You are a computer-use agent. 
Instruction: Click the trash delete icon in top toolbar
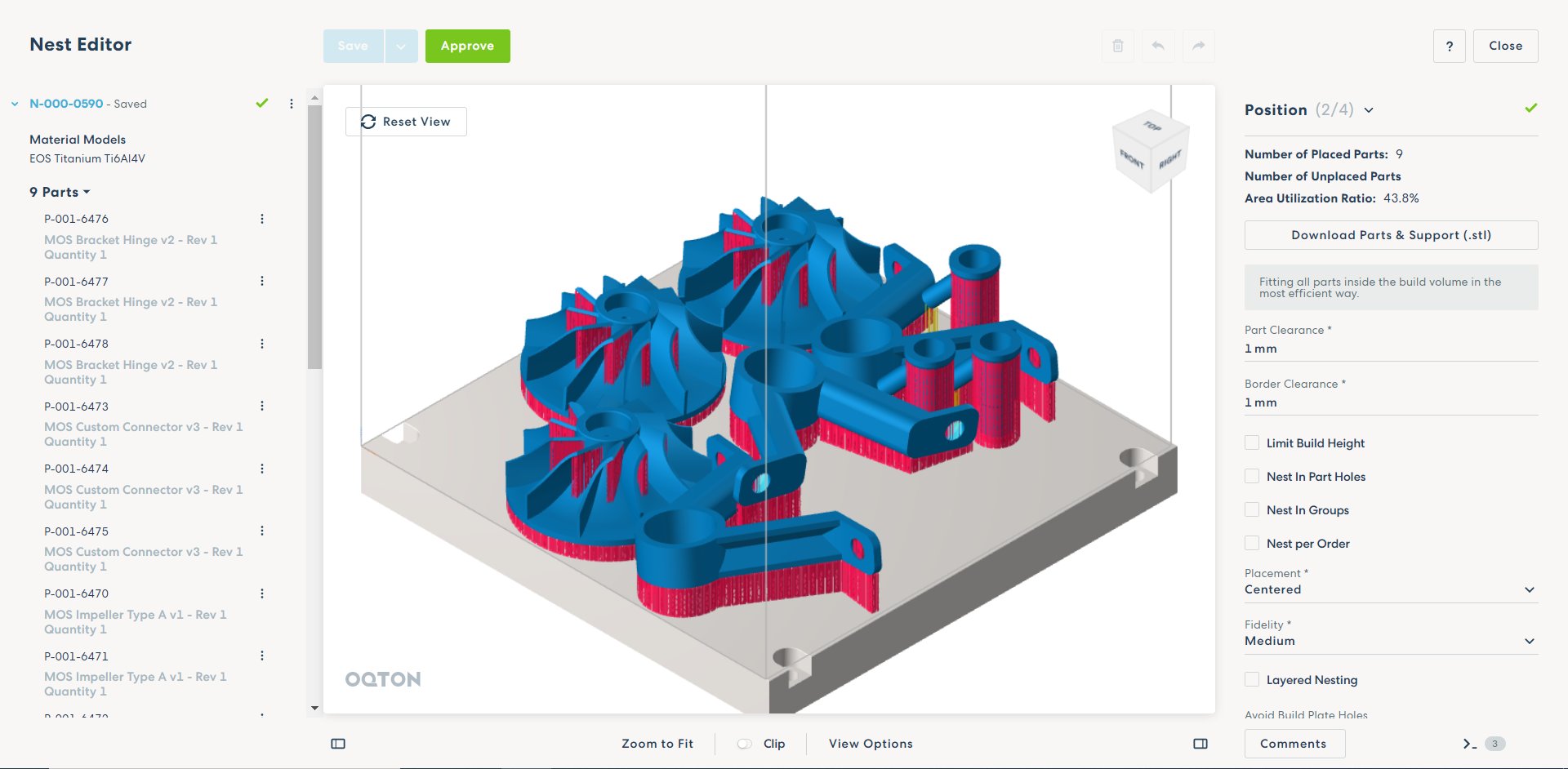[x=1118, y=46]
